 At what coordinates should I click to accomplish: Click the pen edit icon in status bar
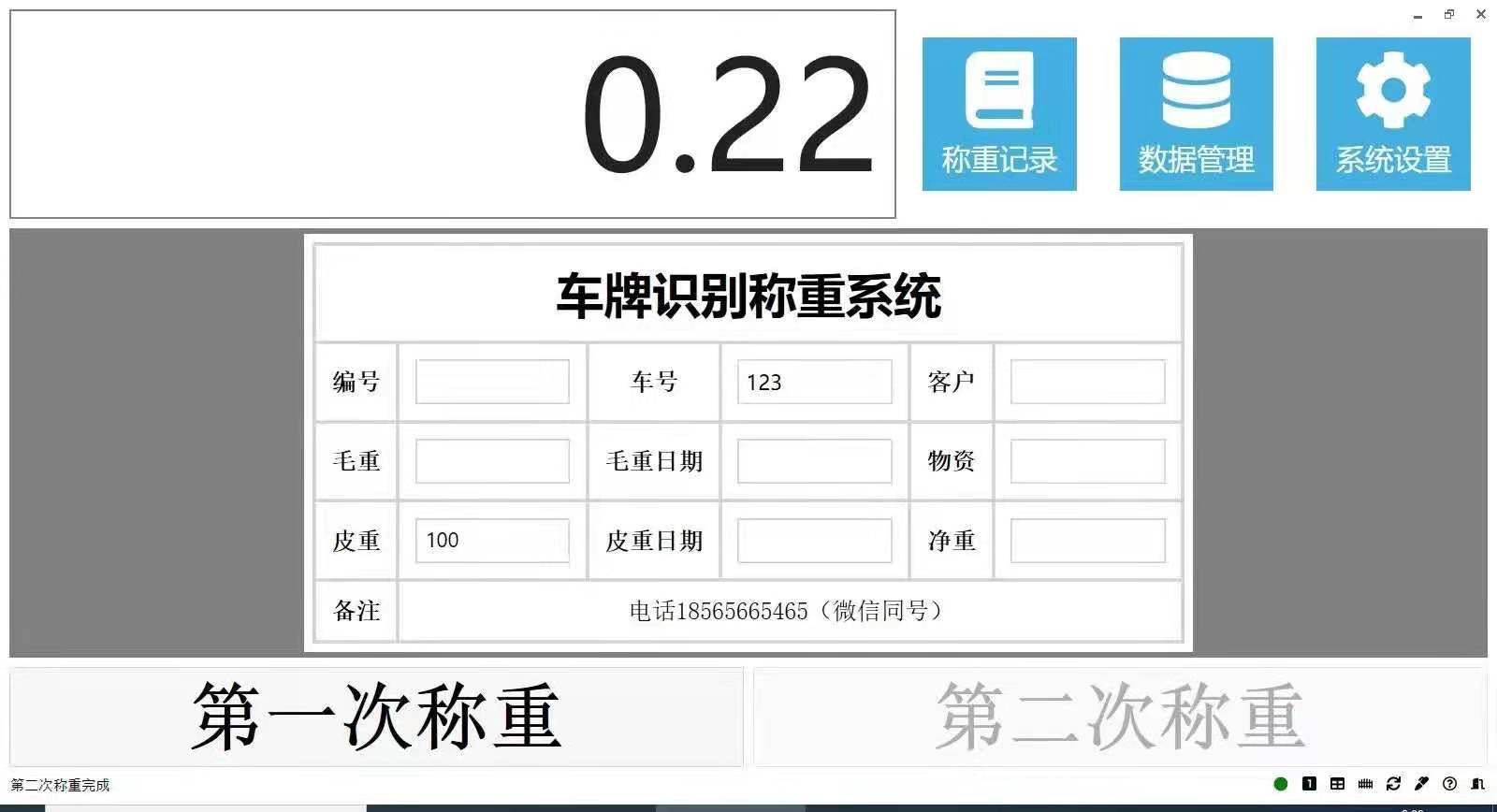tap(1421, 784)
